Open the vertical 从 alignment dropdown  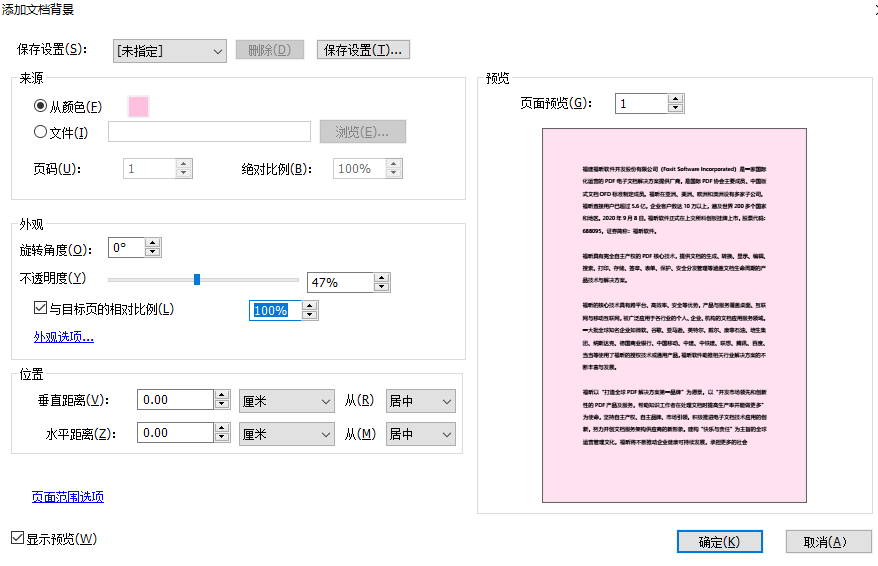click(419, 401)
